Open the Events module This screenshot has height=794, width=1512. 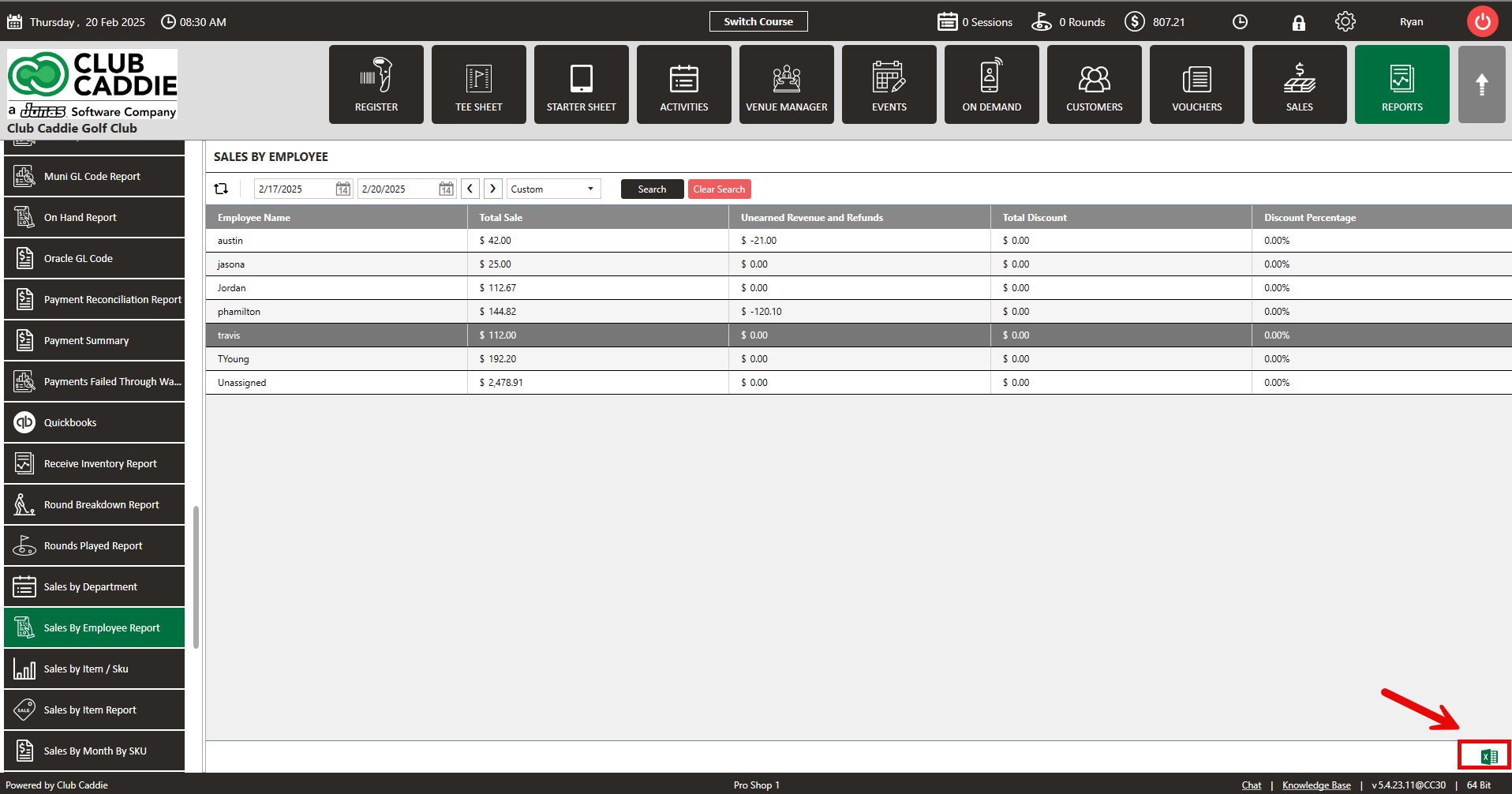click(x=889, y=84)
